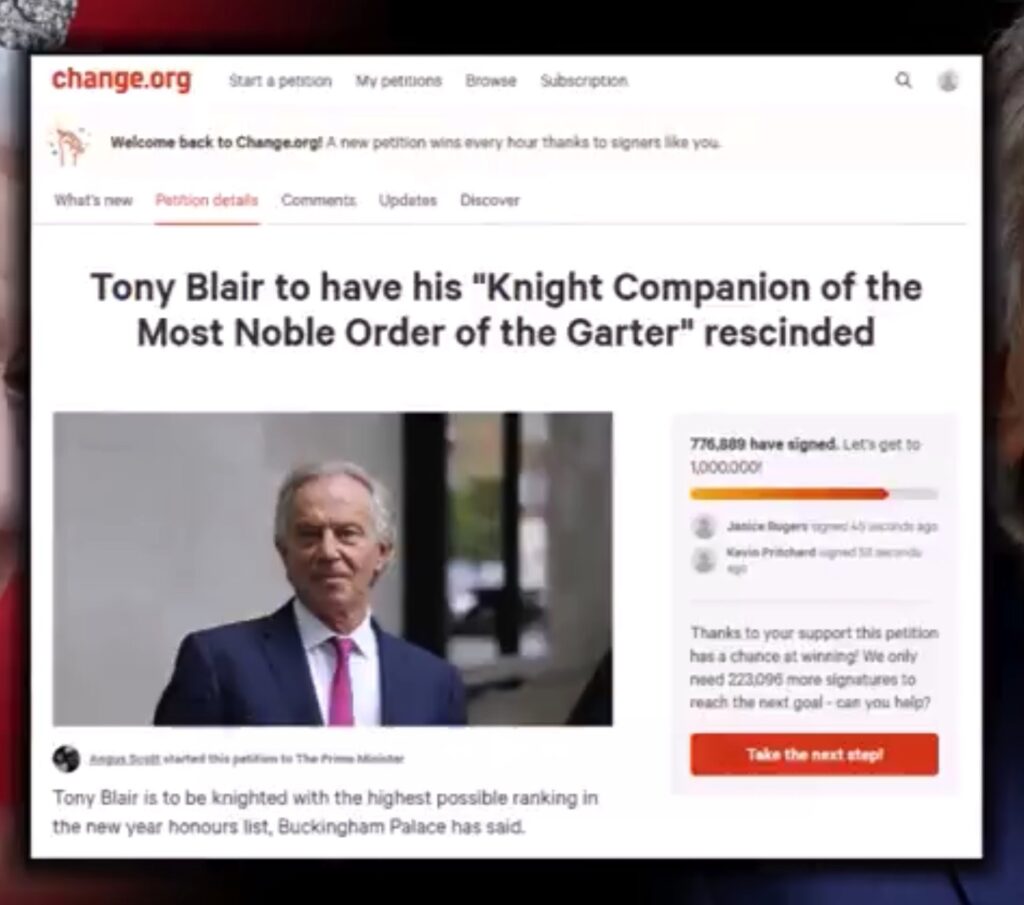
Task: Click the change.org logo
Action: pyautogui.click(x=121, y=79)
